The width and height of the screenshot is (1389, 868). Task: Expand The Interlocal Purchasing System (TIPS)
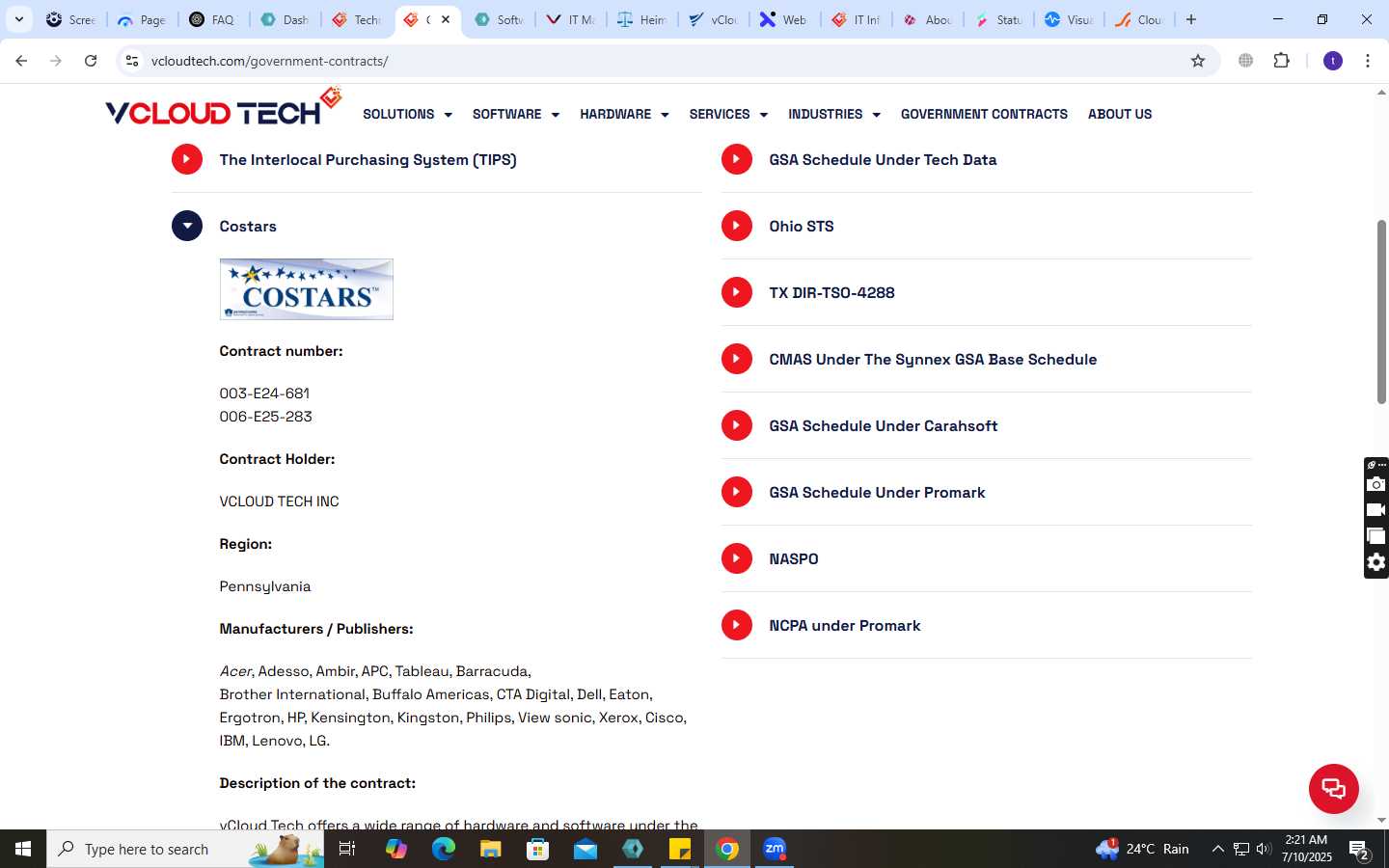click(x=187, y=159)
